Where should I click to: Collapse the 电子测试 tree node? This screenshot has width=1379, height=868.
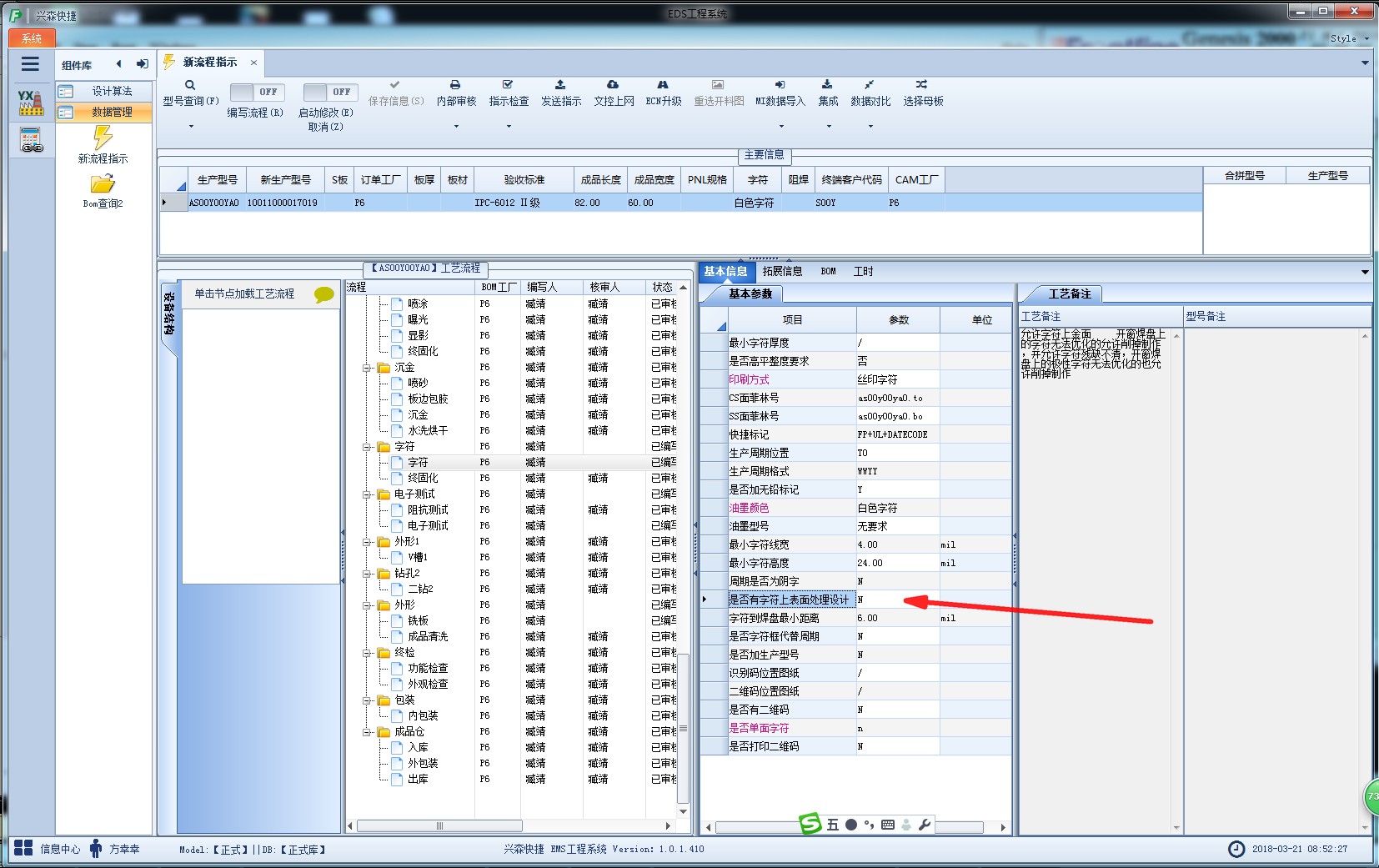click(x=368, y=494)
